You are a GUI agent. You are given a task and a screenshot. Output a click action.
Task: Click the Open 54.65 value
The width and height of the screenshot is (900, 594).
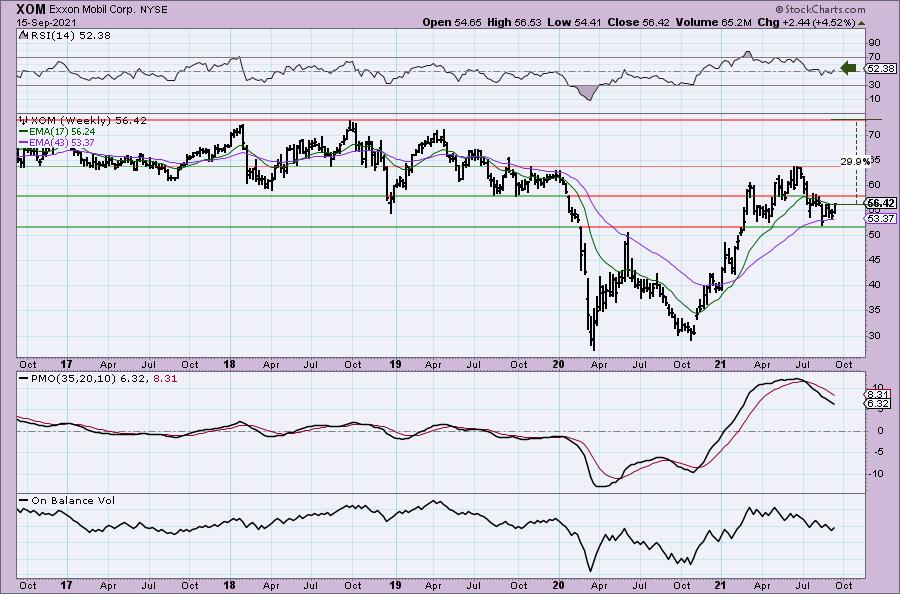(x=452, y=22)
